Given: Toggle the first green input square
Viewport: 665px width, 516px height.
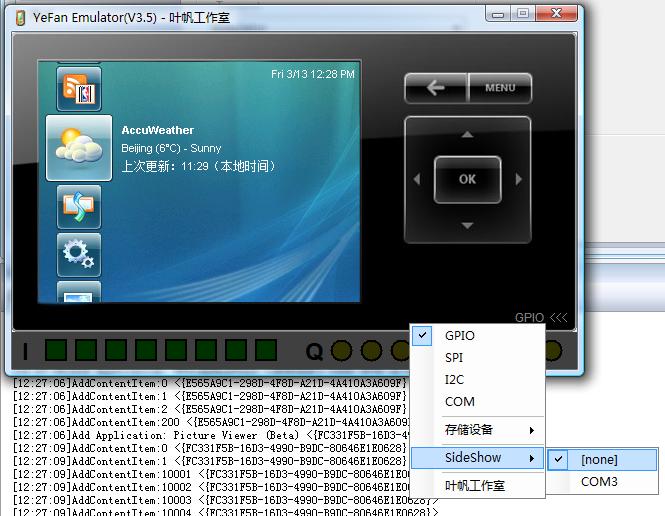Looking at the screenshot, I should pyautogui.click(x=56, y=350).
